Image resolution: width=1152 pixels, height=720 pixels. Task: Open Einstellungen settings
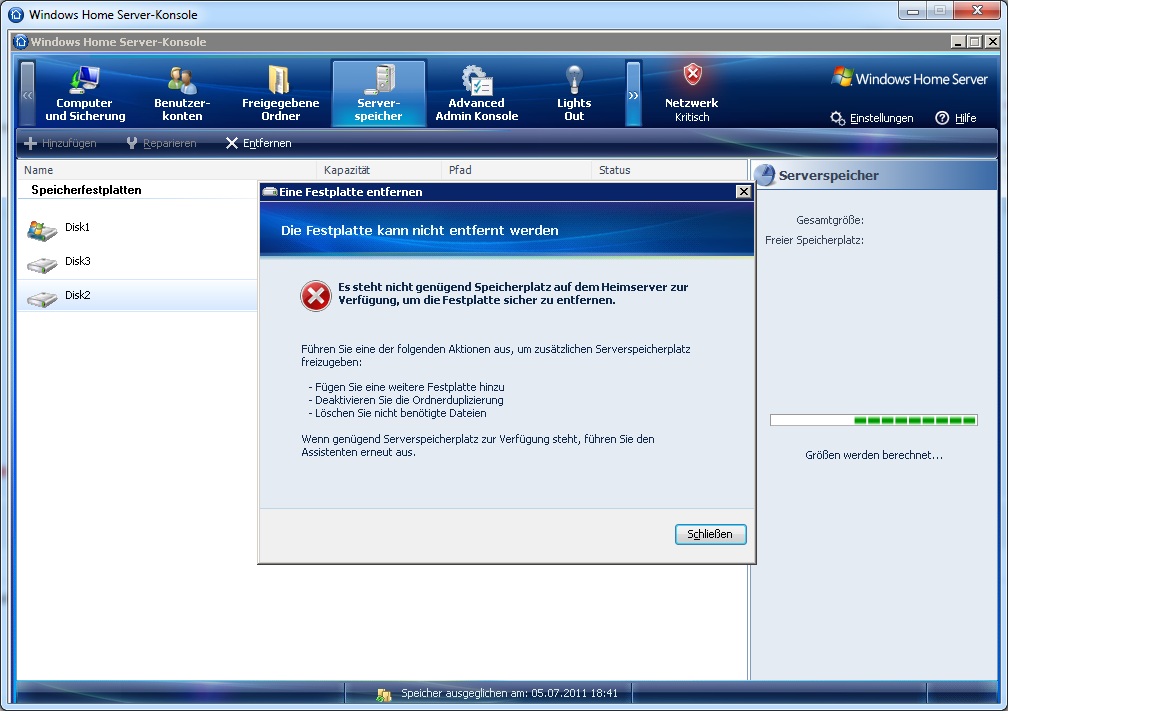(872, 118)
